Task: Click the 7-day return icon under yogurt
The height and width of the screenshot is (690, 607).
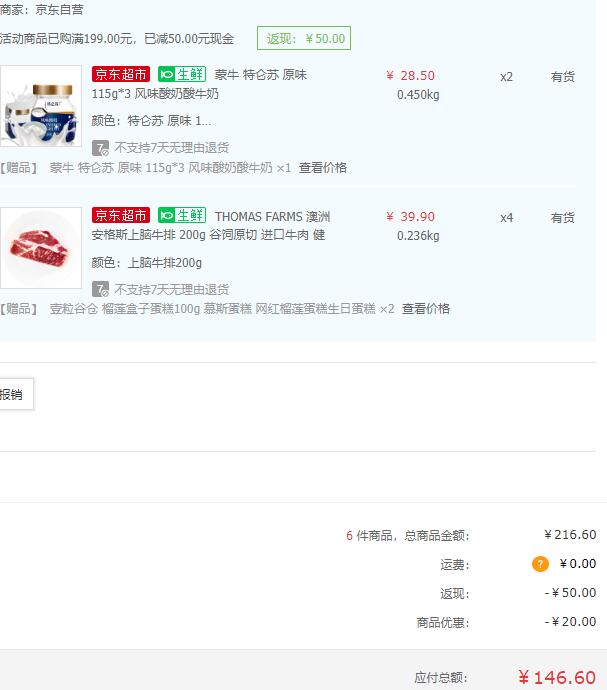Action: click(x=100, y=148)
